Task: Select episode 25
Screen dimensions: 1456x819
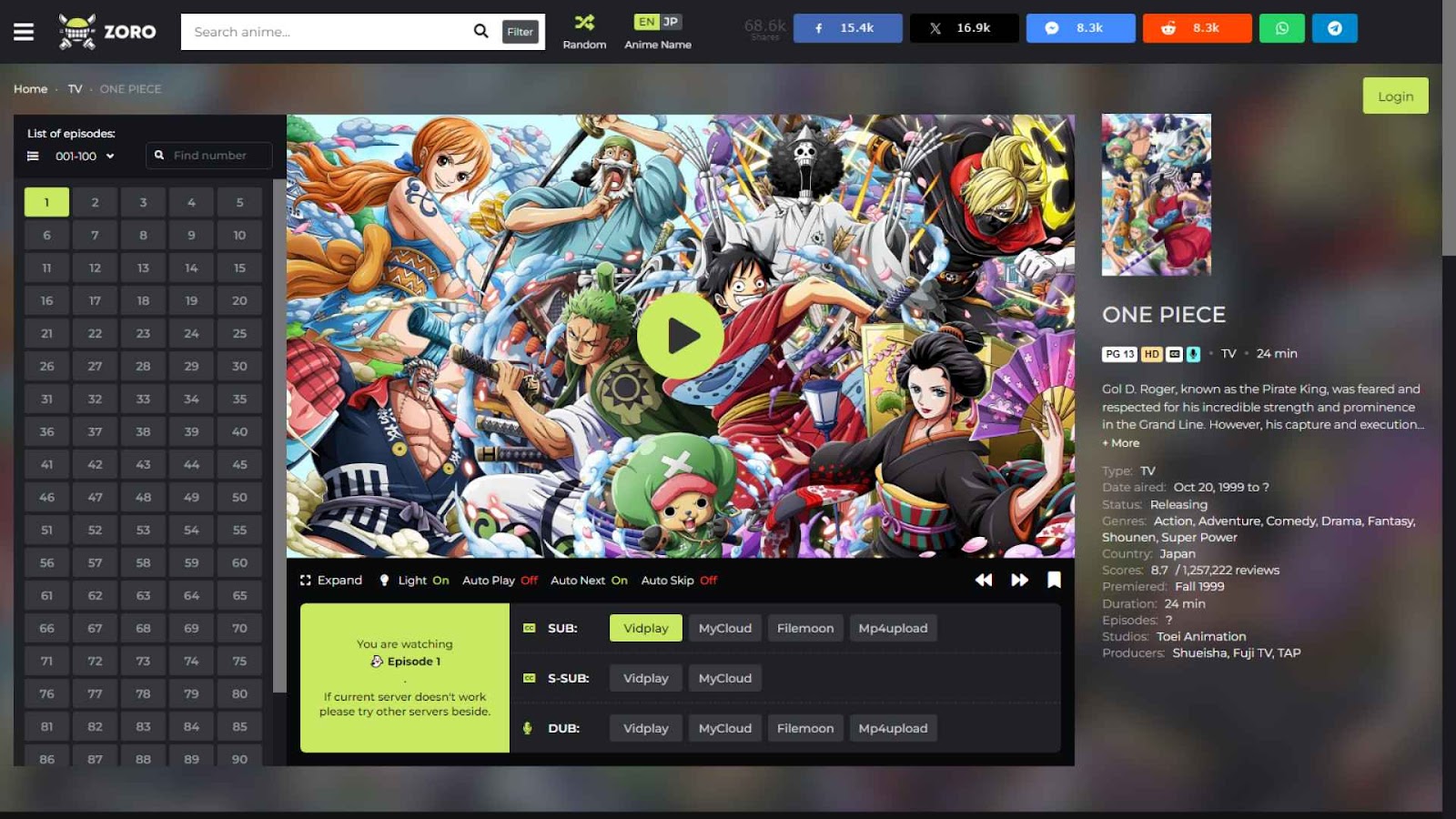Action: click(239, 333)
